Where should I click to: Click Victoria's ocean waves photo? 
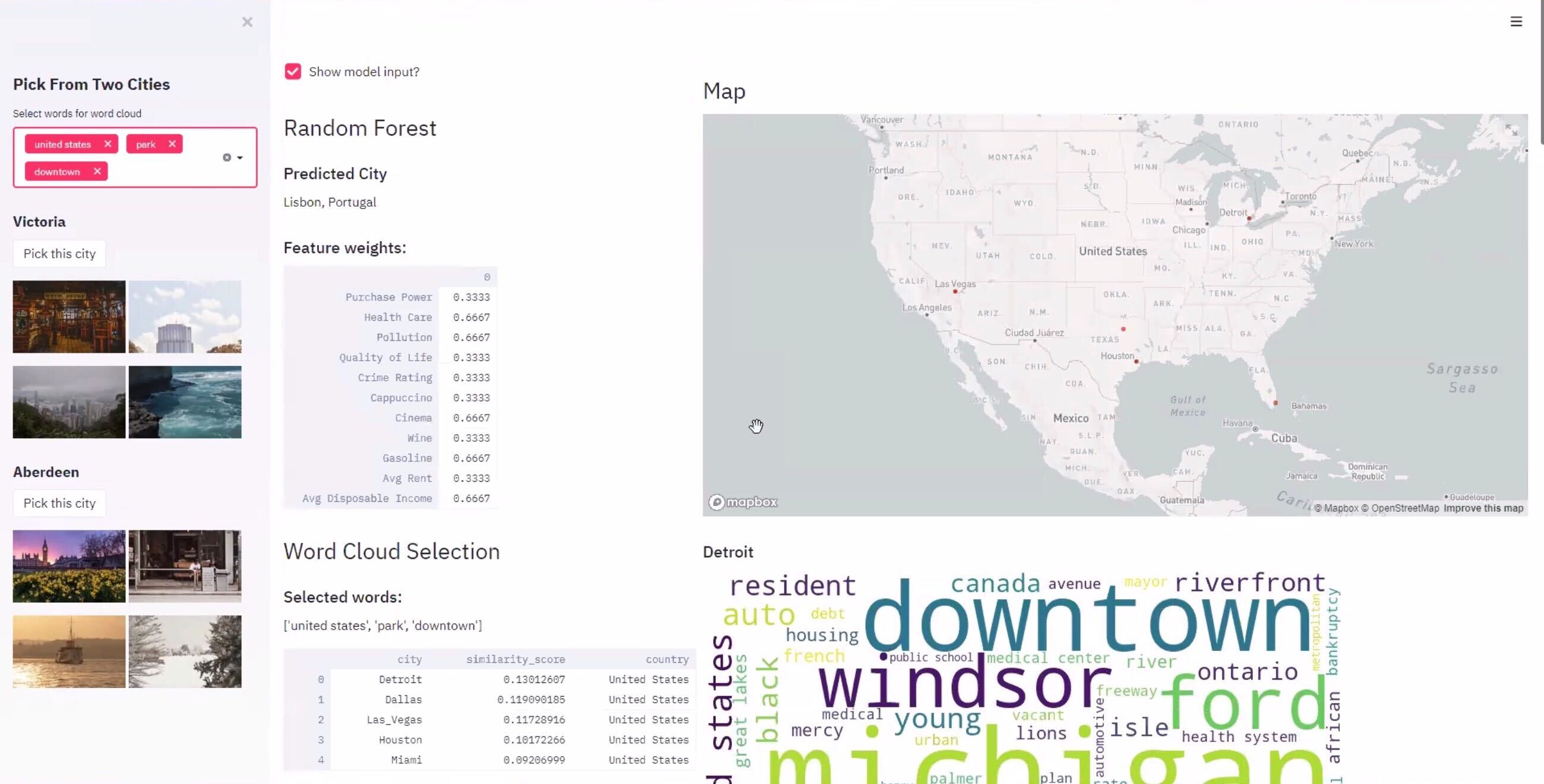[185, 402]
